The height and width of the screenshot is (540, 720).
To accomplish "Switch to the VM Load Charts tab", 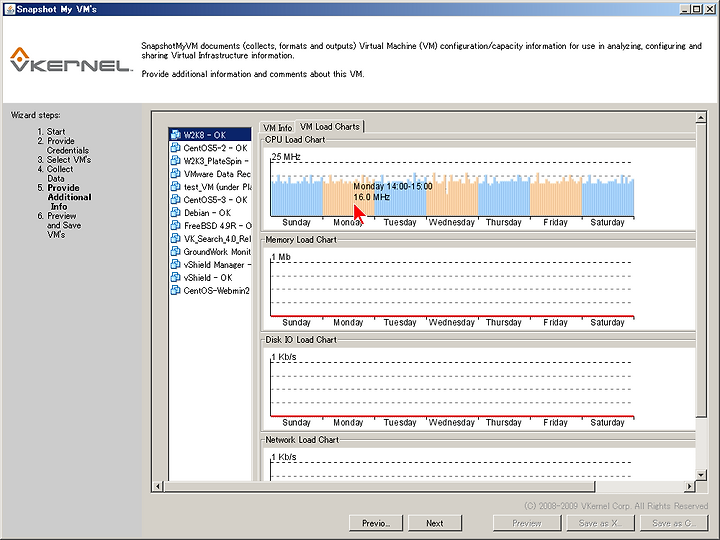I will click(330, 126).
